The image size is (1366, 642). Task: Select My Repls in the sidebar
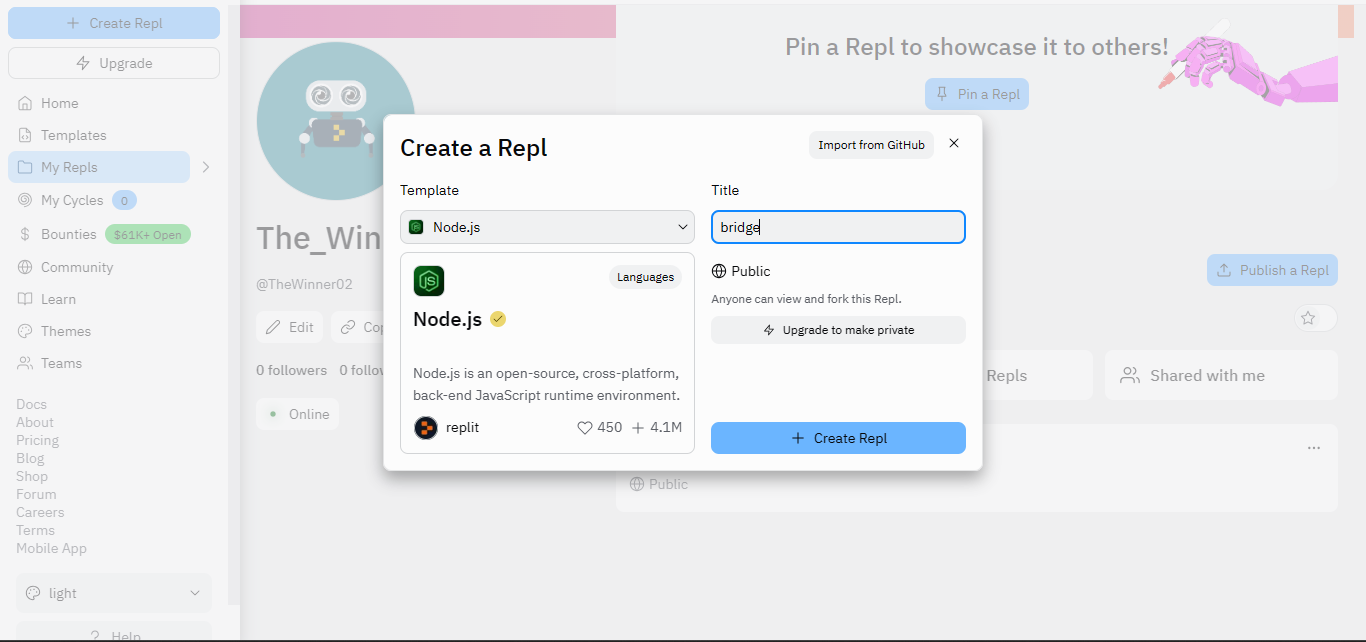point(99,167)
